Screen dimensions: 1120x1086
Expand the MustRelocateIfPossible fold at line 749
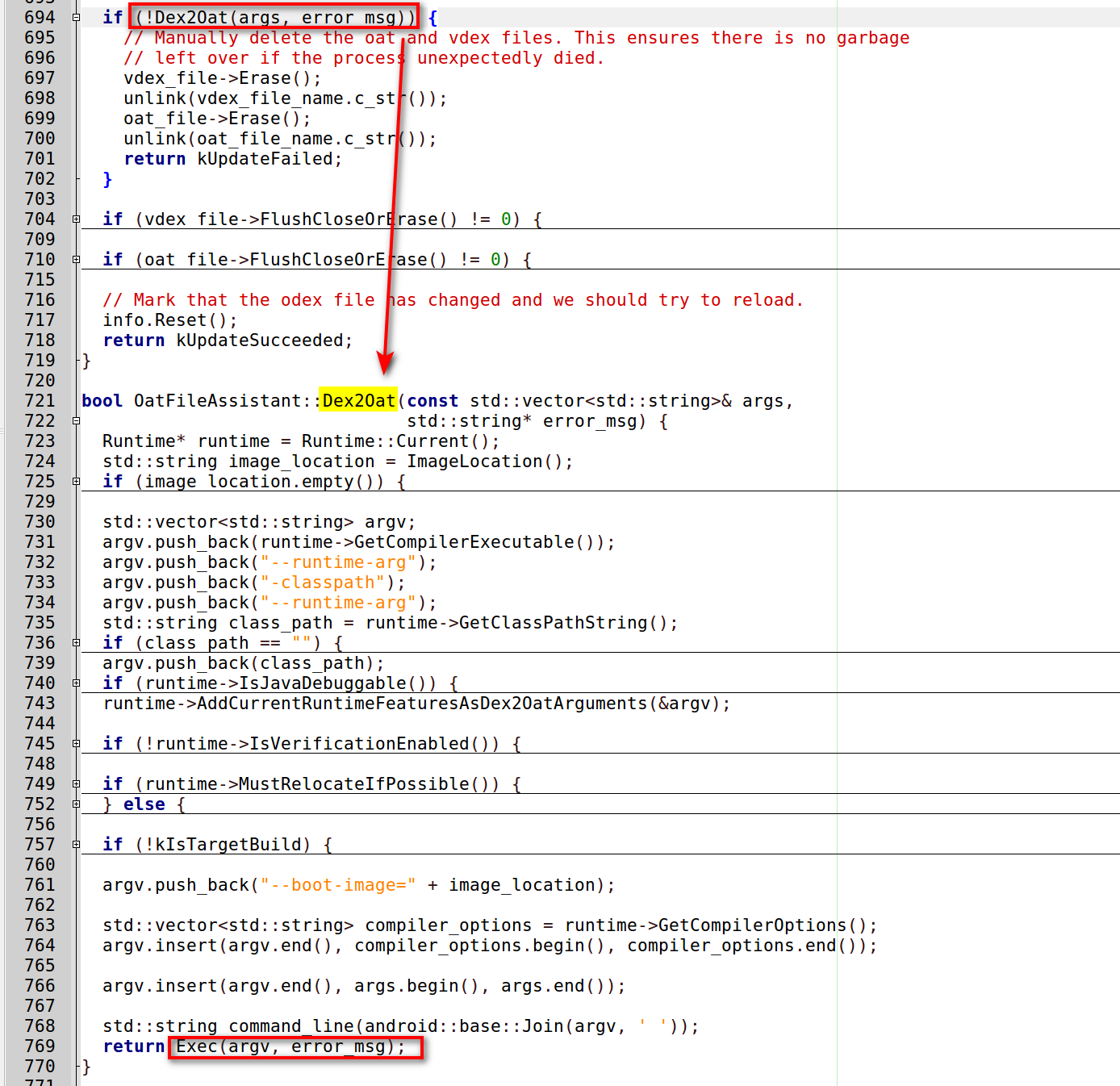[77, 784]
